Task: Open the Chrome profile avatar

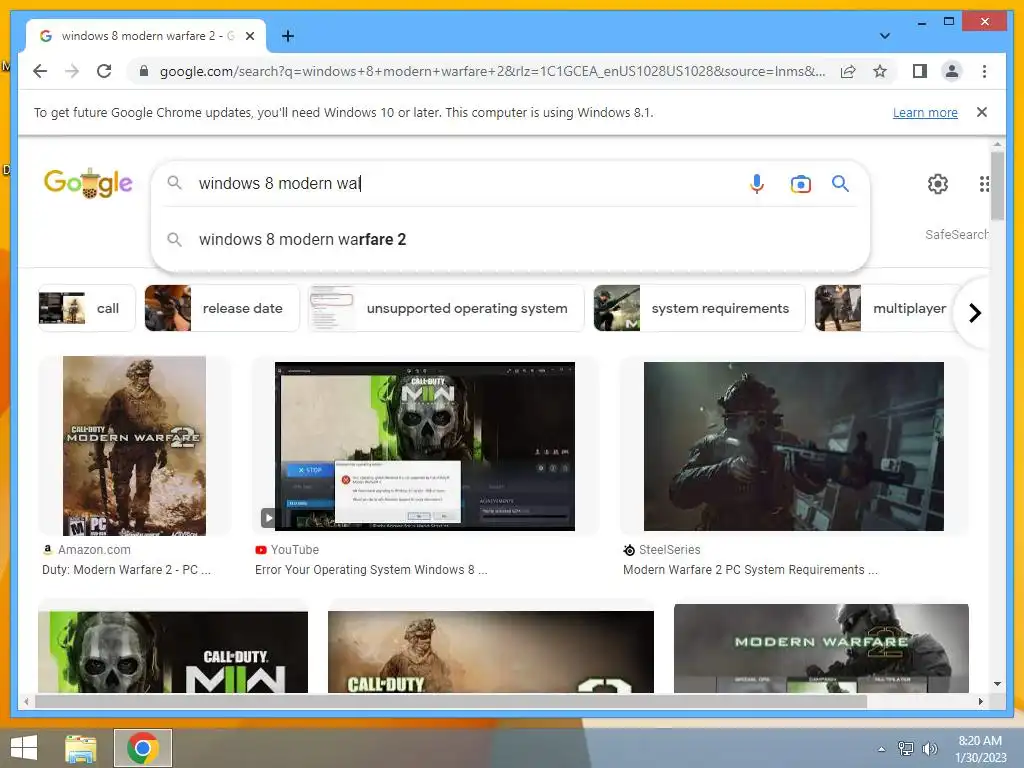Action: click(952, 71)
